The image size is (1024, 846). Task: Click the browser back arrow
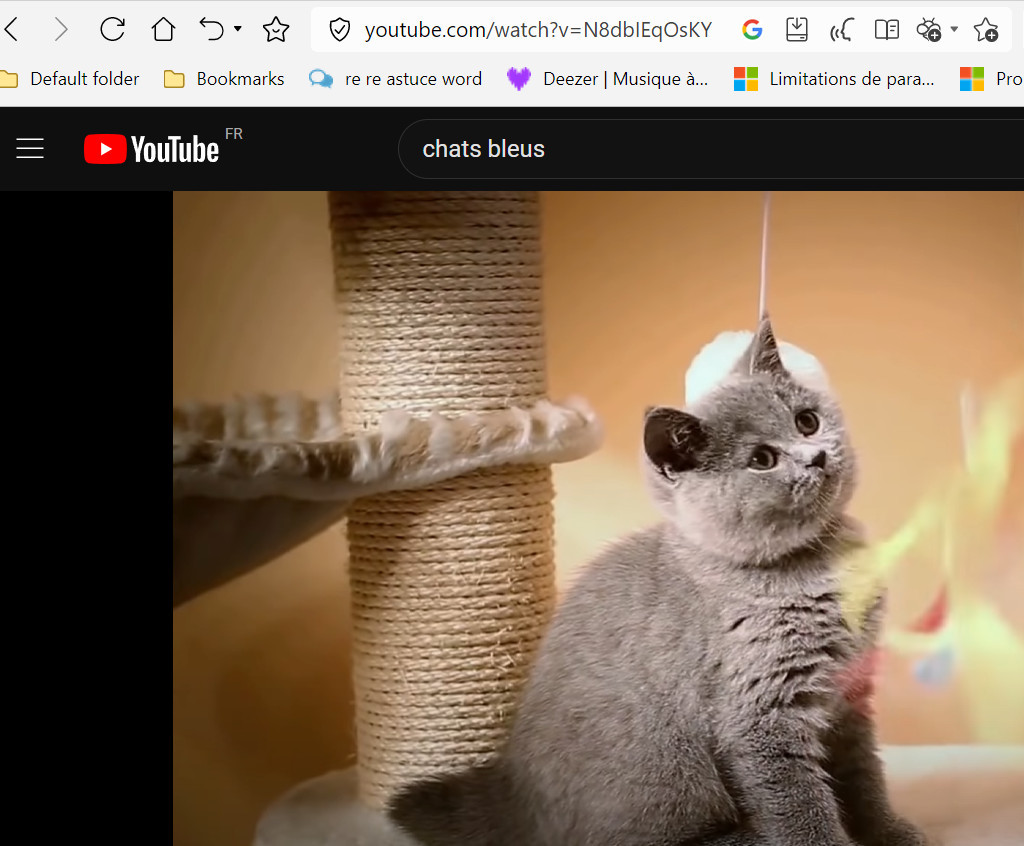(12, 30)
